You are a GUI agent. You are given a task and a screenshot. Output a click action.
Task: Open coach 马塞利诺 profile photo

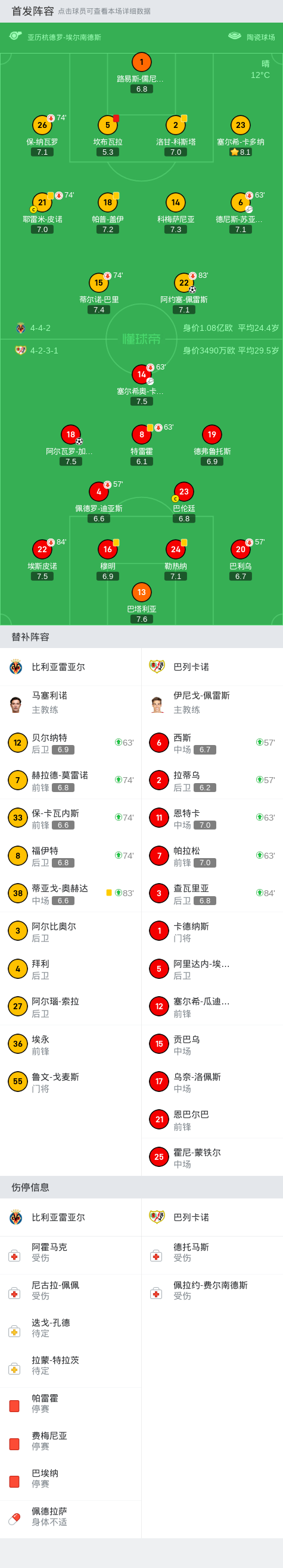point(16,705)
